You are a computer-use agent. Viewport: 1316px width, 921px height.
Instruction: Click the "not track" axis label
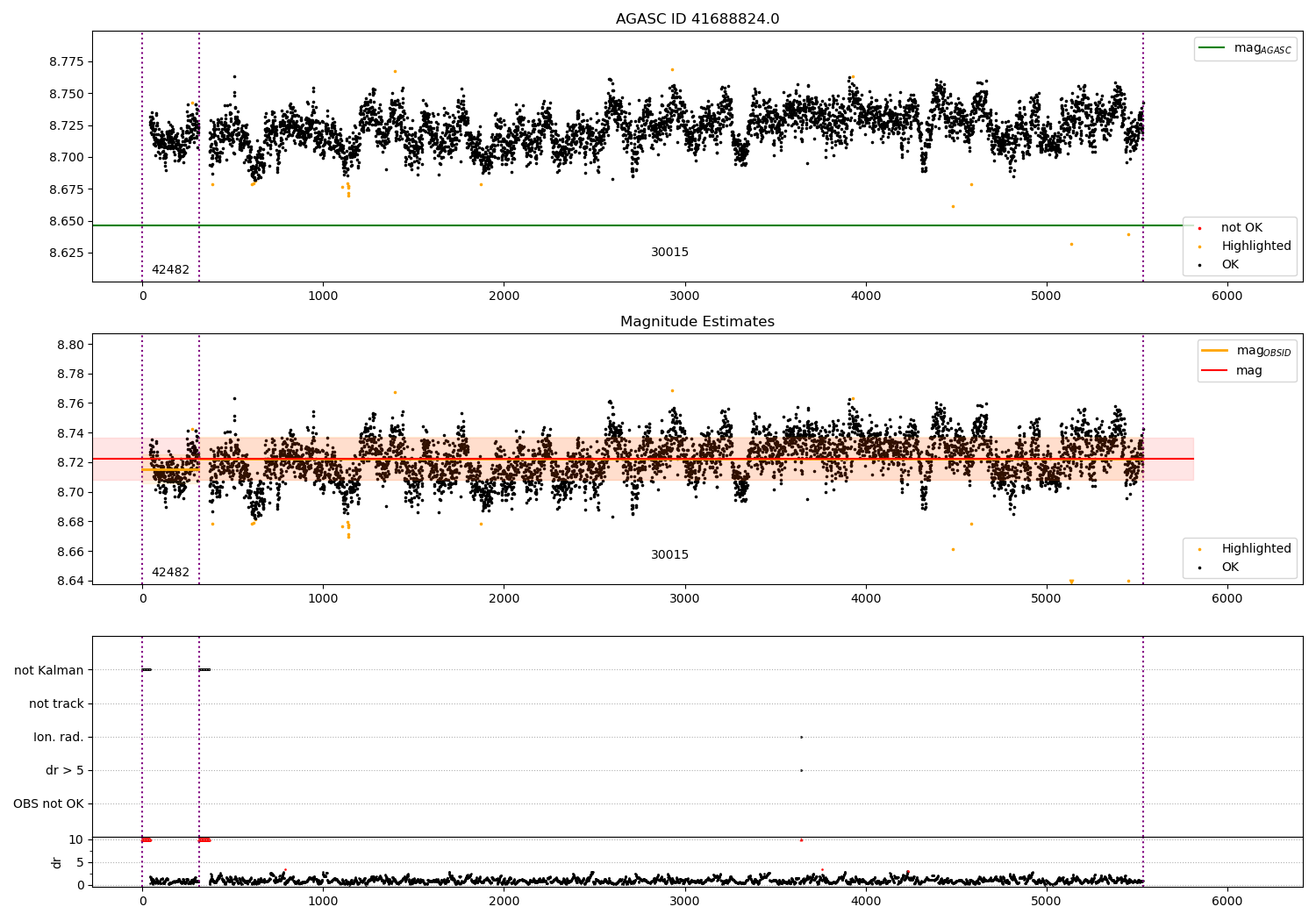coord(56,703)
